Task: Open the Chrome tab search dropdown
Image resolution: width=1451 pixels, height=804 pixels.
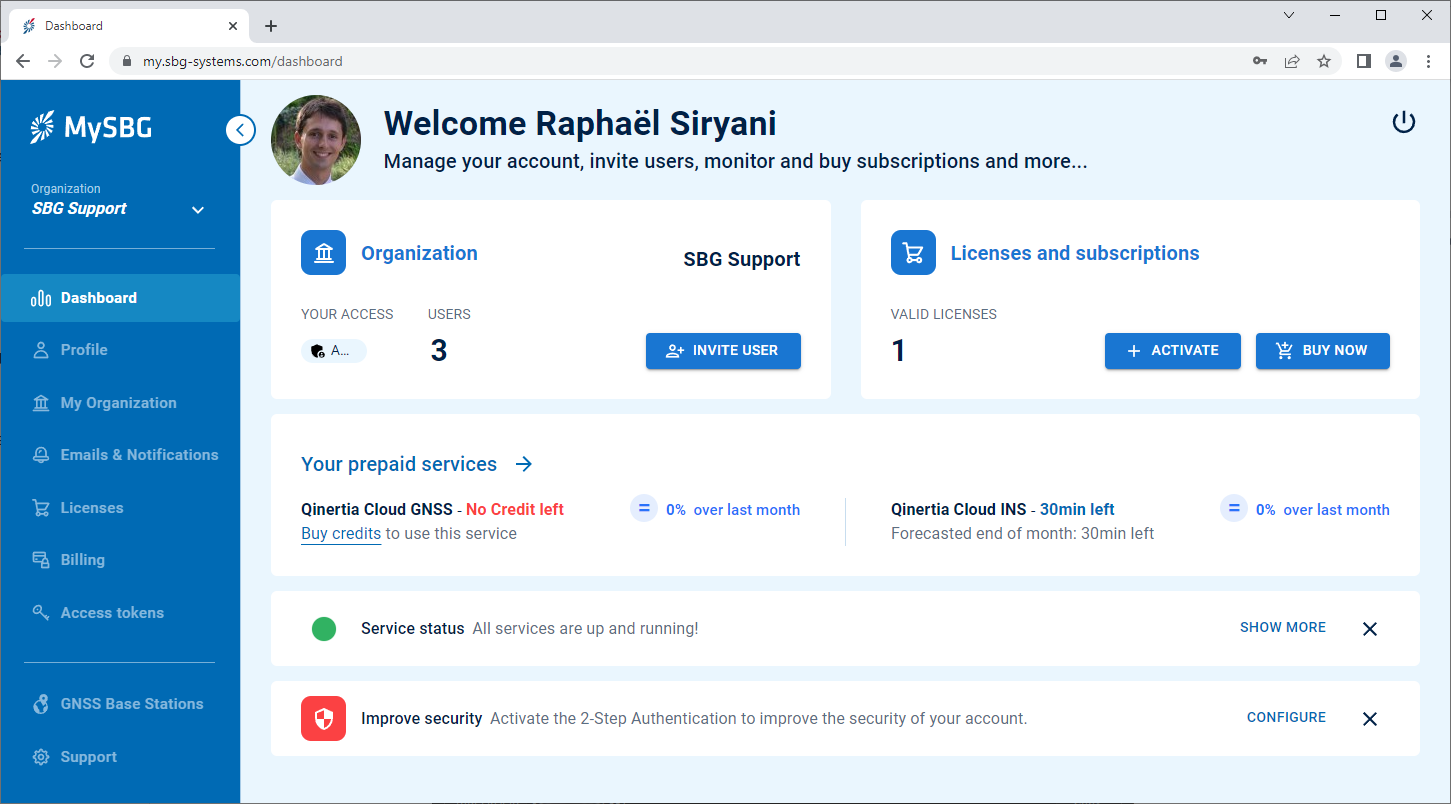Action: click(x=1289, y=15)
